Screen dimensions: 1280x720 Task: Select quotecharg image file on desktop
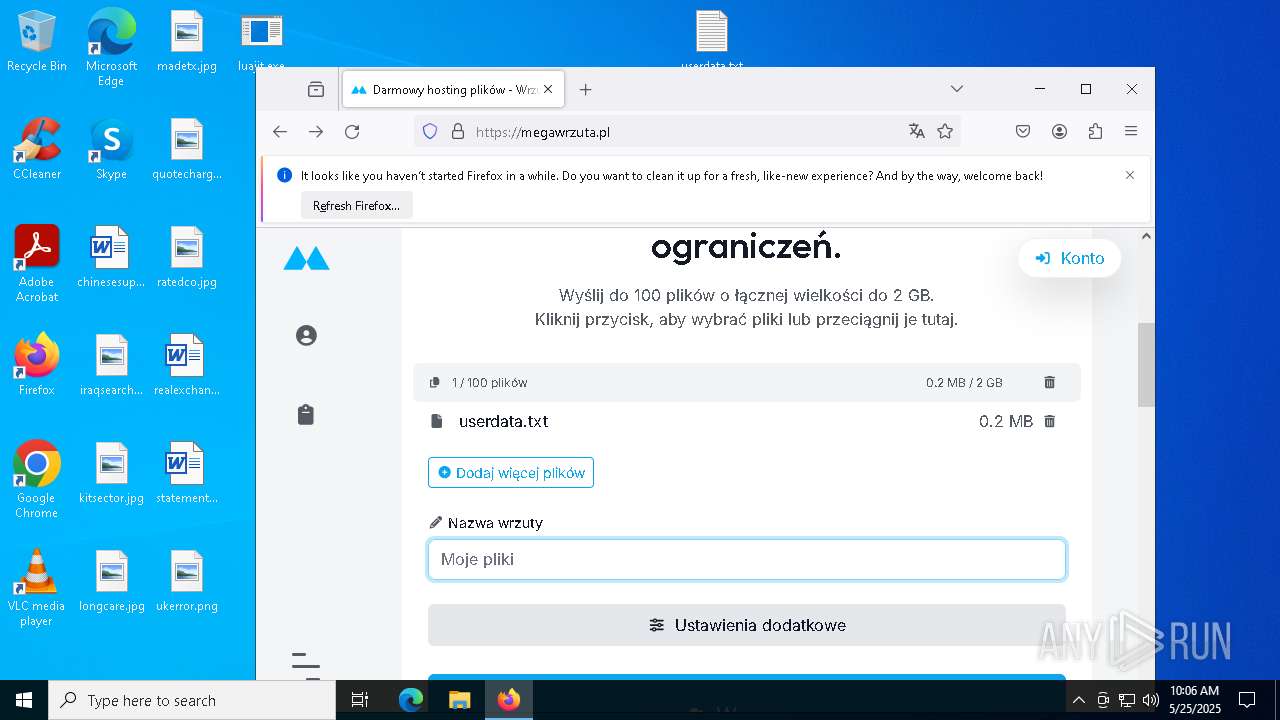[x=187, y=149]
